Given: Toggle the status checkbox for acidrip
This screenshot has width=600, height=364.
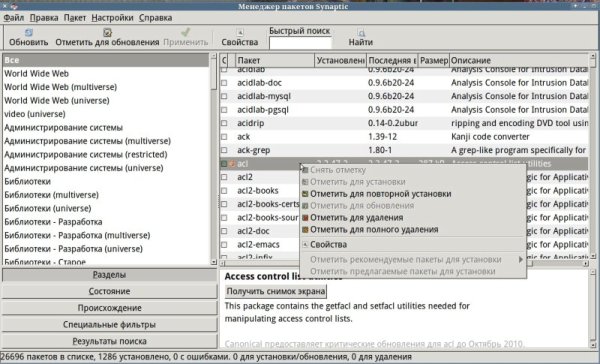Looking at the screenshot, I should (x=224, y=123).
